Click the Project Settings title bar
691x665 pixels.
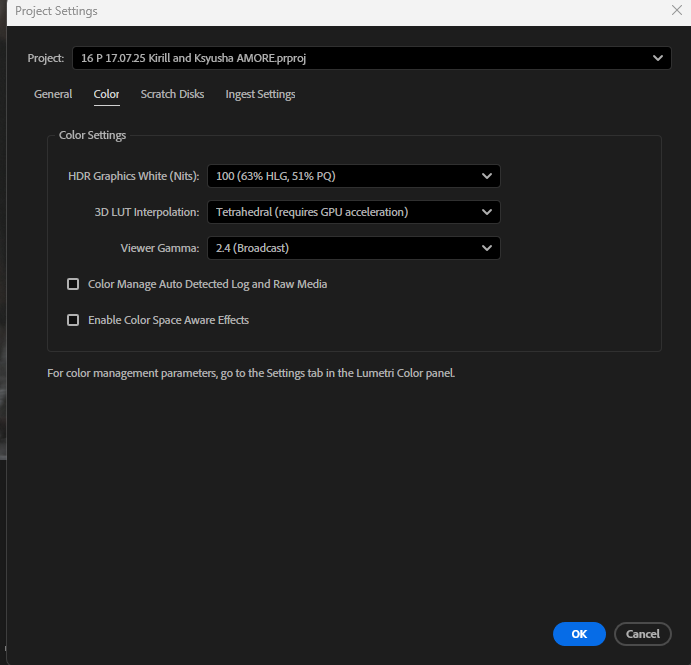300,11
